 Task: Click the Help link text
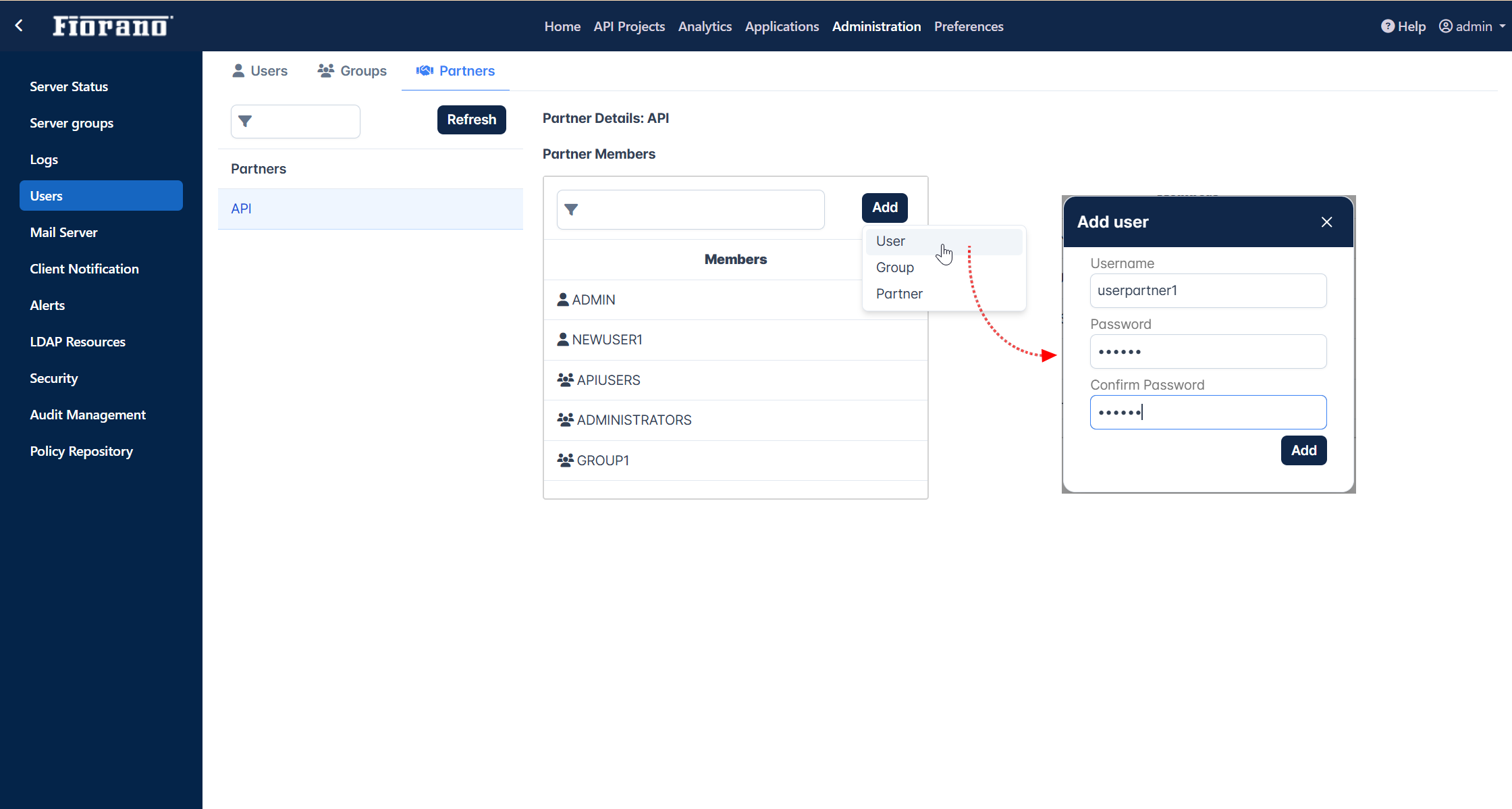(1411, 26)
